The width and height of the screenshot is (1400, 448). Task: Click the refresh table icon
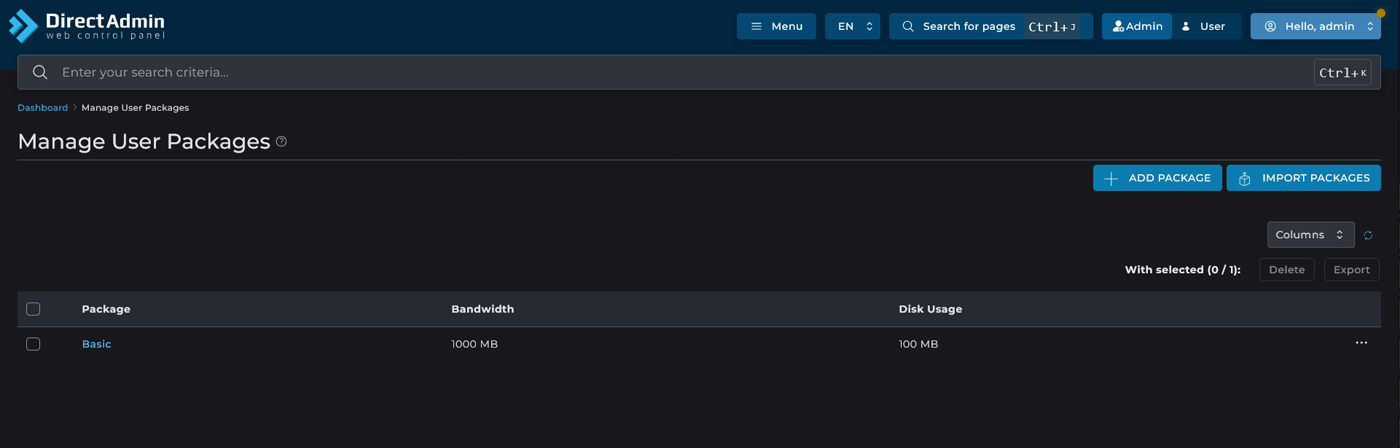click(1368, 235)
